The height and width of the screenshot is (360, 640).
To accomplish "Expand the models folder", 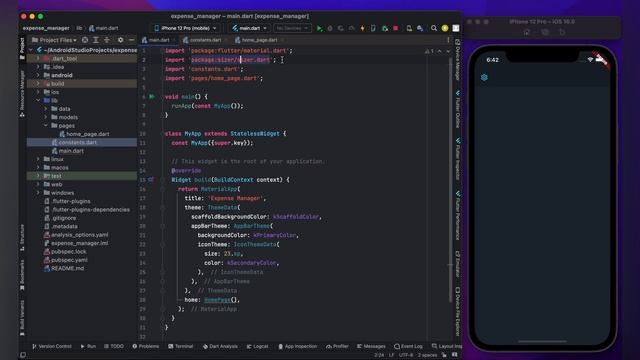I will pos(46,117).
